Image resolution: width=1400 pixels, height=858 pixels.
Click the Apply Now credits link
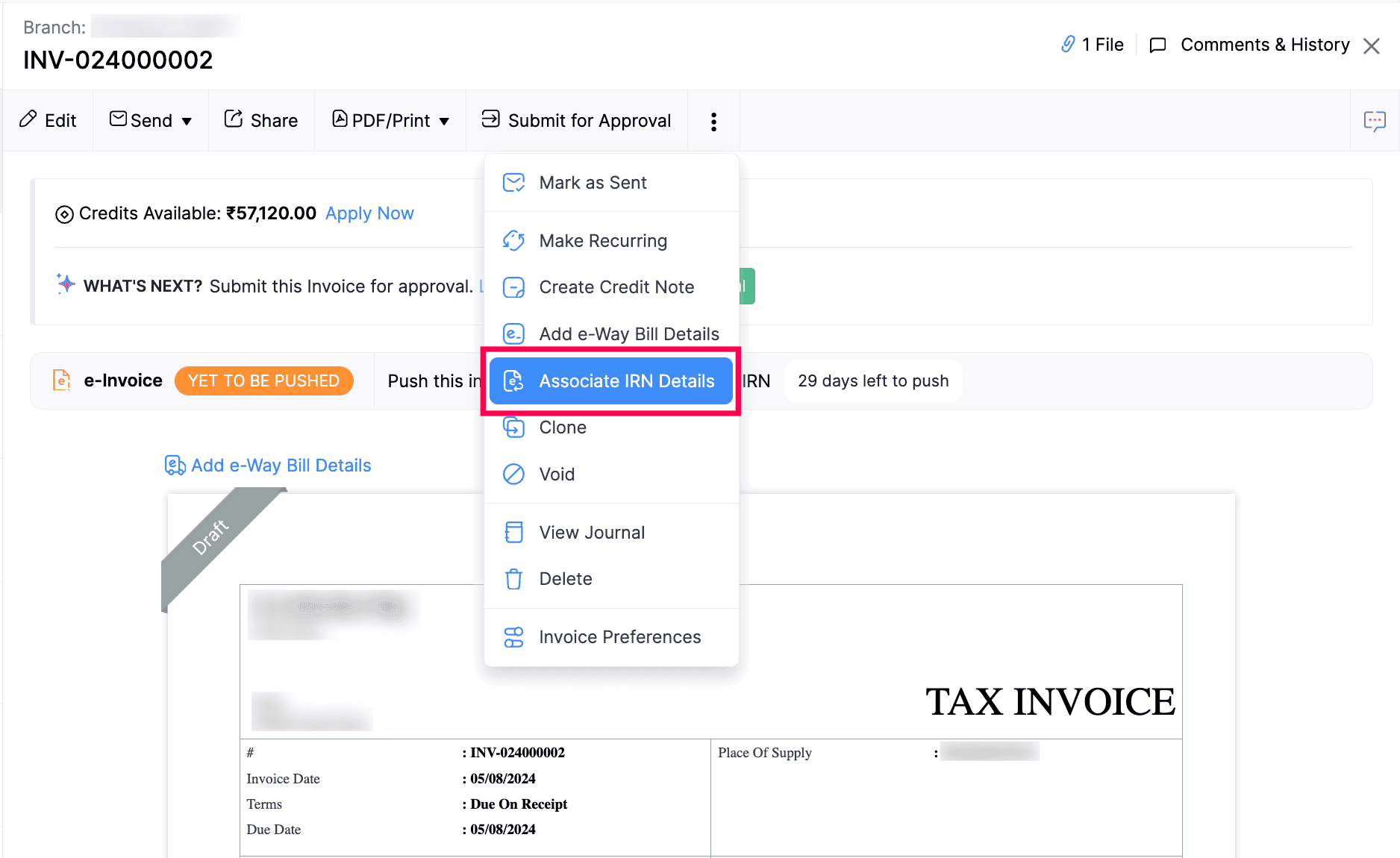369,213
